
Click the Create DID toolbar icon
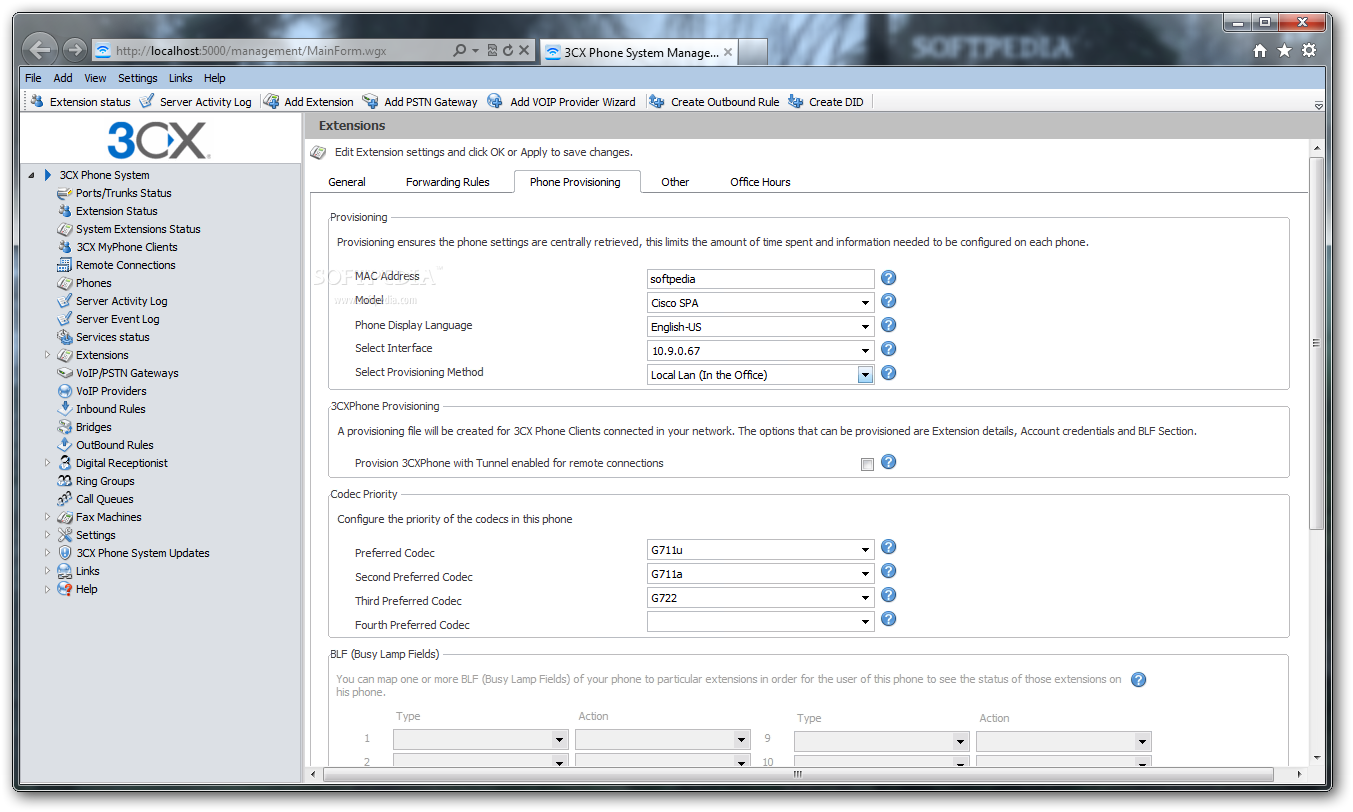796,101
